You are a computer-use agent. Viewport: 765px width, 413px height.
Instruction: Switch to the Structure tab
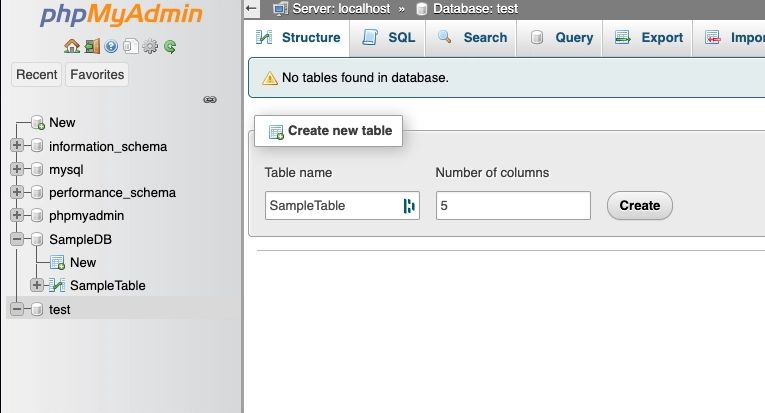point(297,38)
